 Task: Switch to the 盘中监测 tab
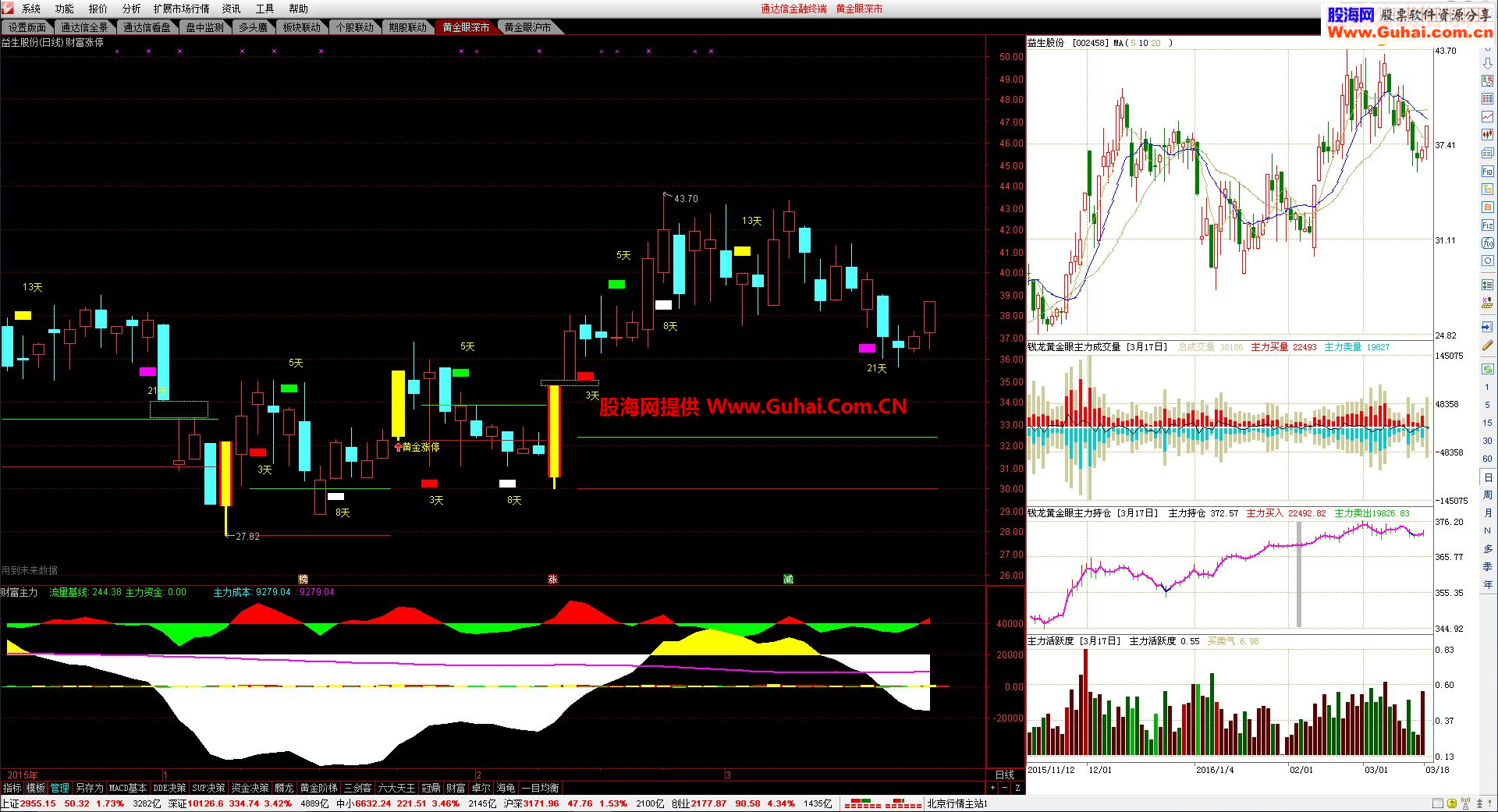[205, 27]
